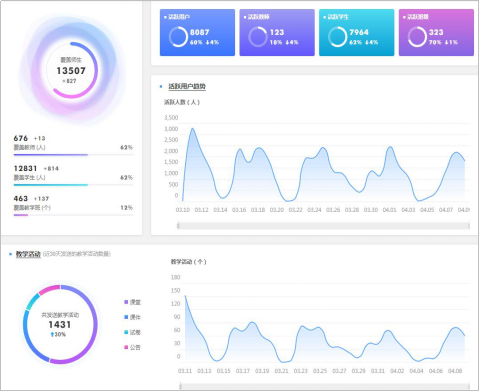
Task: Click the zoom scrollbar under the teaching activity chart
Action: click(324, 386)
